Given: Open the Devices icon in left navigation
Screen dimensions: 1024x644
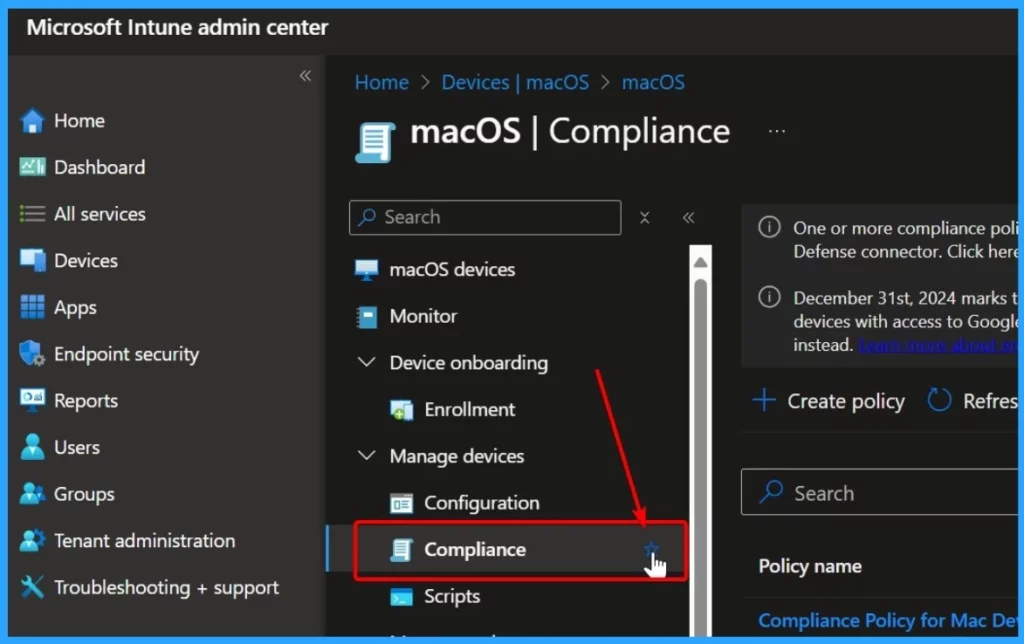Looking at the screenshot, I should coord(32,261).
